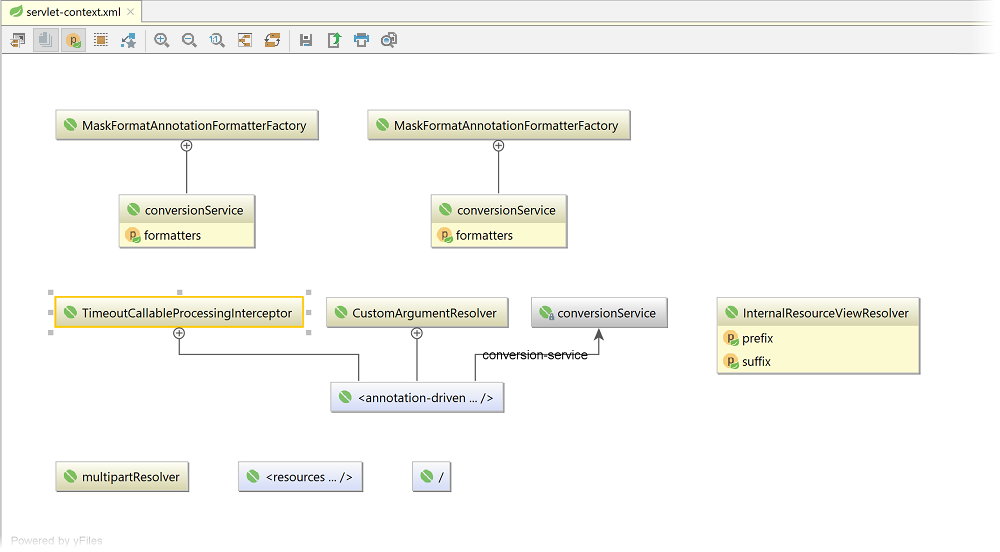Select the multipartResolver bean node
Viewport: 1000px width, 552px height.
pyautogui.click(x=122, y=477)
